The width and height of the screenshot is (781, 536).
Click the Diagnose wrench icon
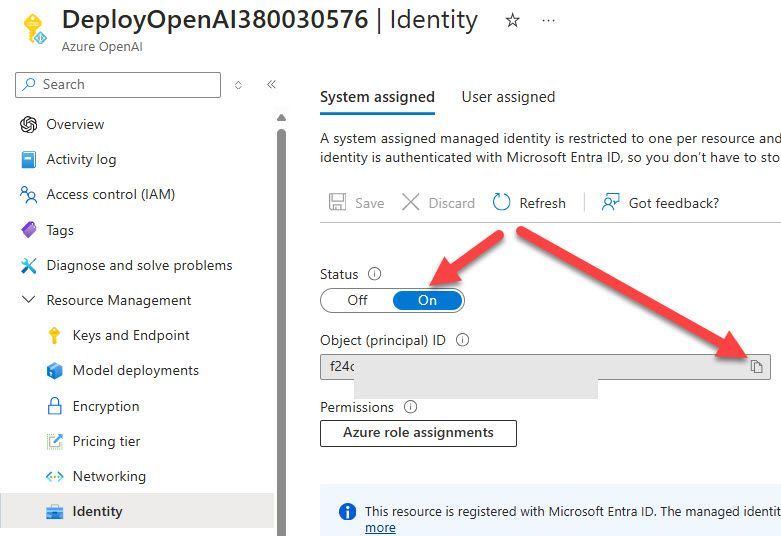(28, 266)
